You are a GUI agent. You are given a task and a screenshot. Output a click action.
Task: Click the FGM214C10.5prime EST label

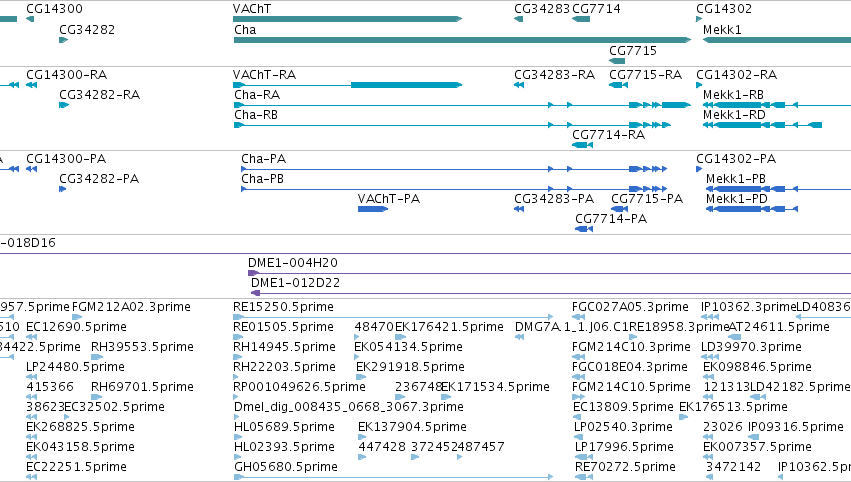tap(631, 388)
